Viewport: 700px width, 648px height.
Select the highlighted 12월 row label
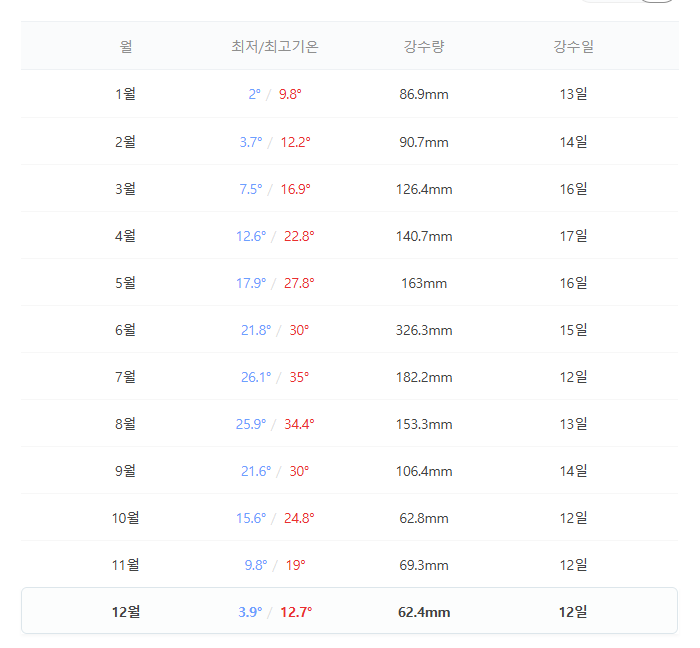click(125, 612)
